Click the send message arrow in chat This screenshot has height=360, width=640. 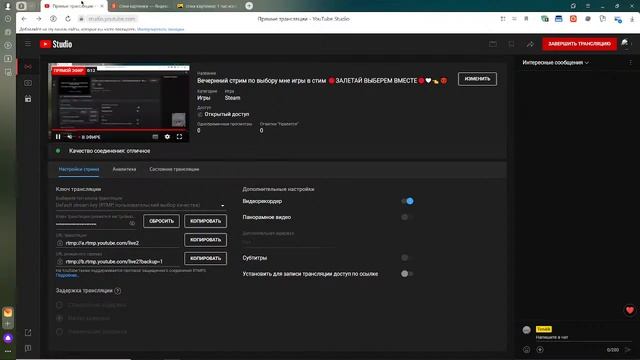(x=628, y=350)
